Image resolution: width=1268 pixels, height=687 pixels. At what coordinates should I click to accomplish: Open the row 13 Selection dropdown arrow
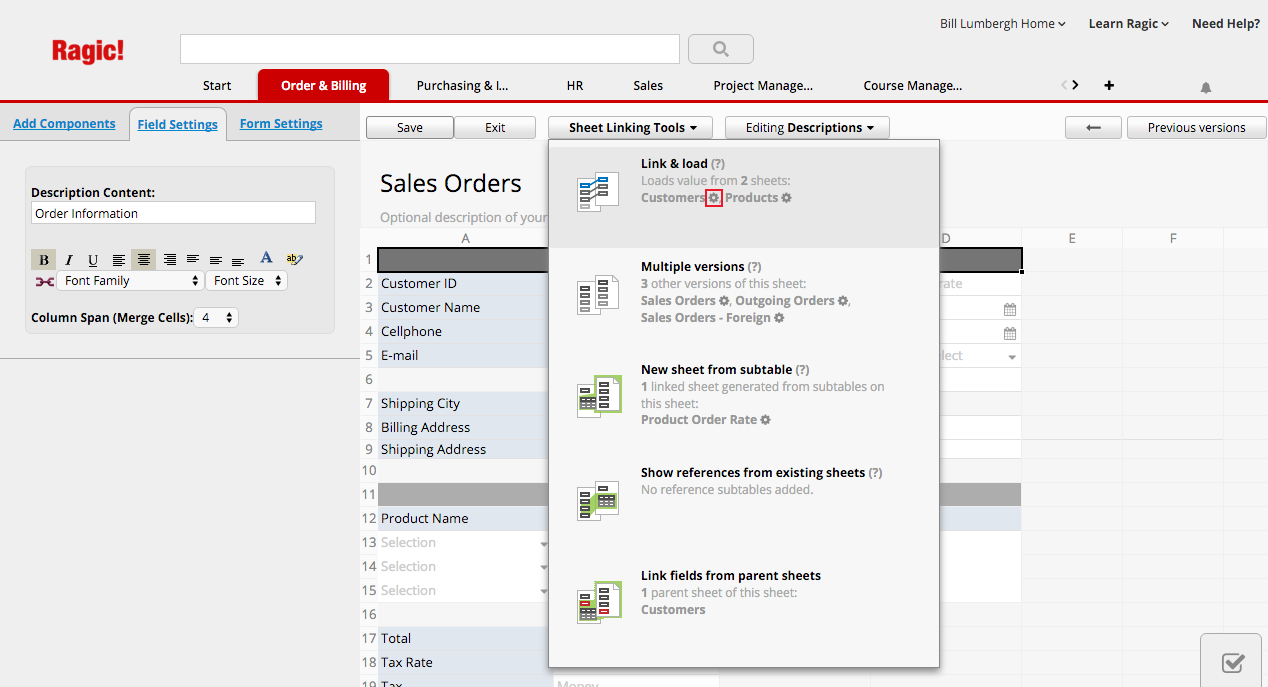click(544, 544)
